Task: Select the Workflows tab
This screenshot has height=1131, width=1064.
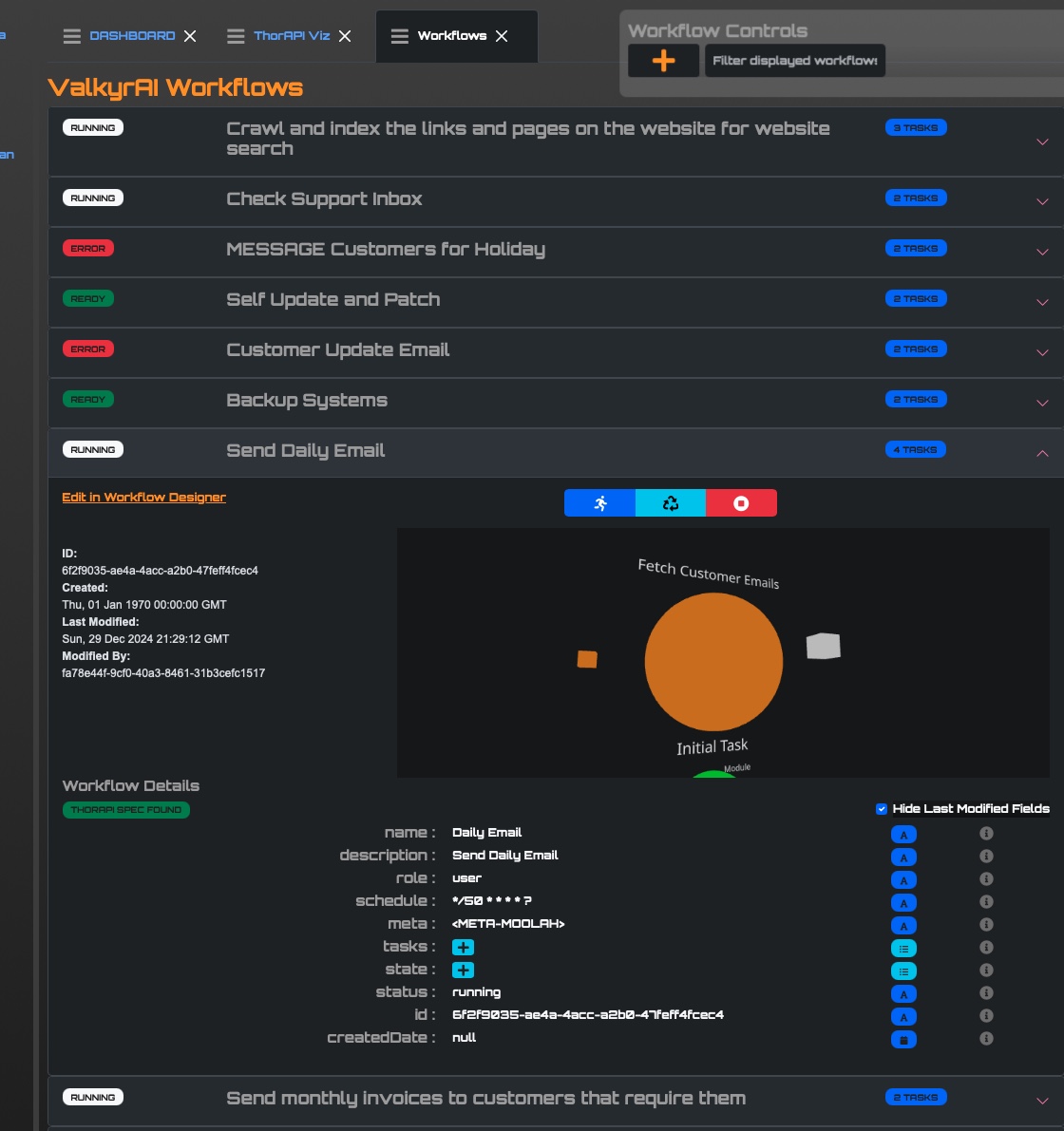Action: (452, 35)
